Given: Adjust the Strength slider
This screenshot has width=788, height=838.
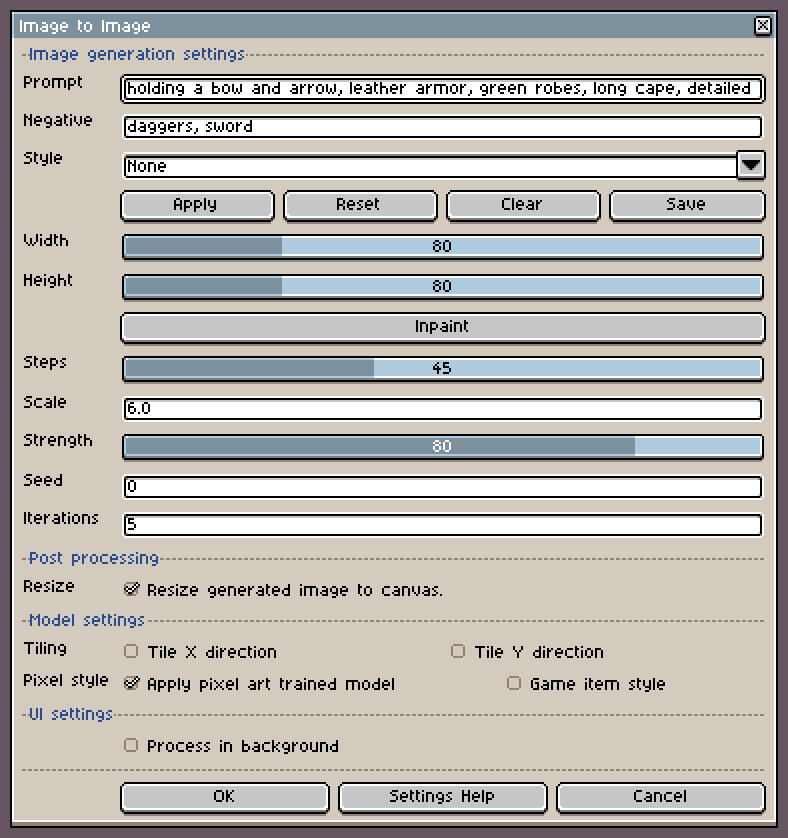Looking at the screenshot, I should 442,446.
